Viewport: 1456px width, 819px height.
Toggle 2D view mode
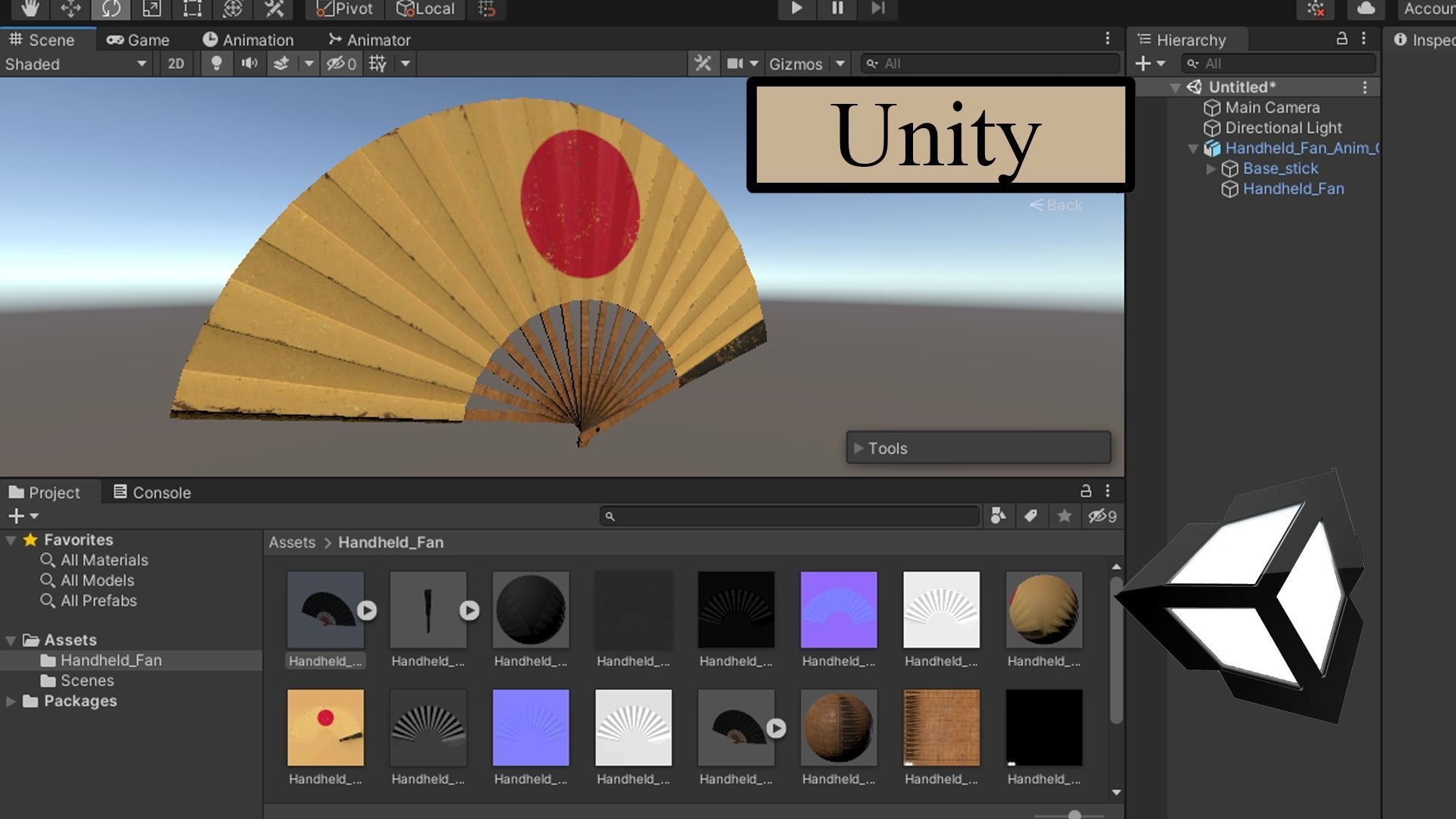pos(176,64)
